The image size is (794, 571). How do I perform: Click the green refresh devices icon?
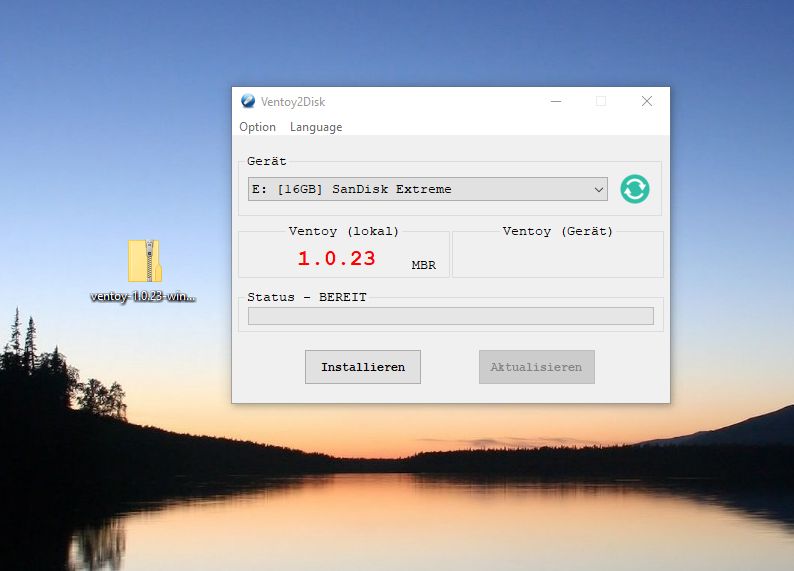coord(634,189)
